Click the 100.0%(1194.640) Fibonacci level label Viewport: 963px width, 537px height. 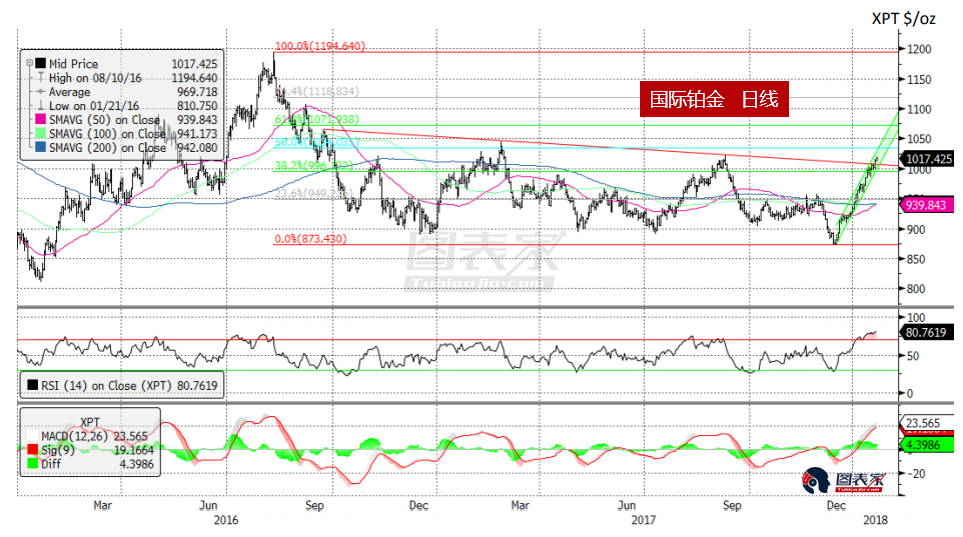[320, 46]
